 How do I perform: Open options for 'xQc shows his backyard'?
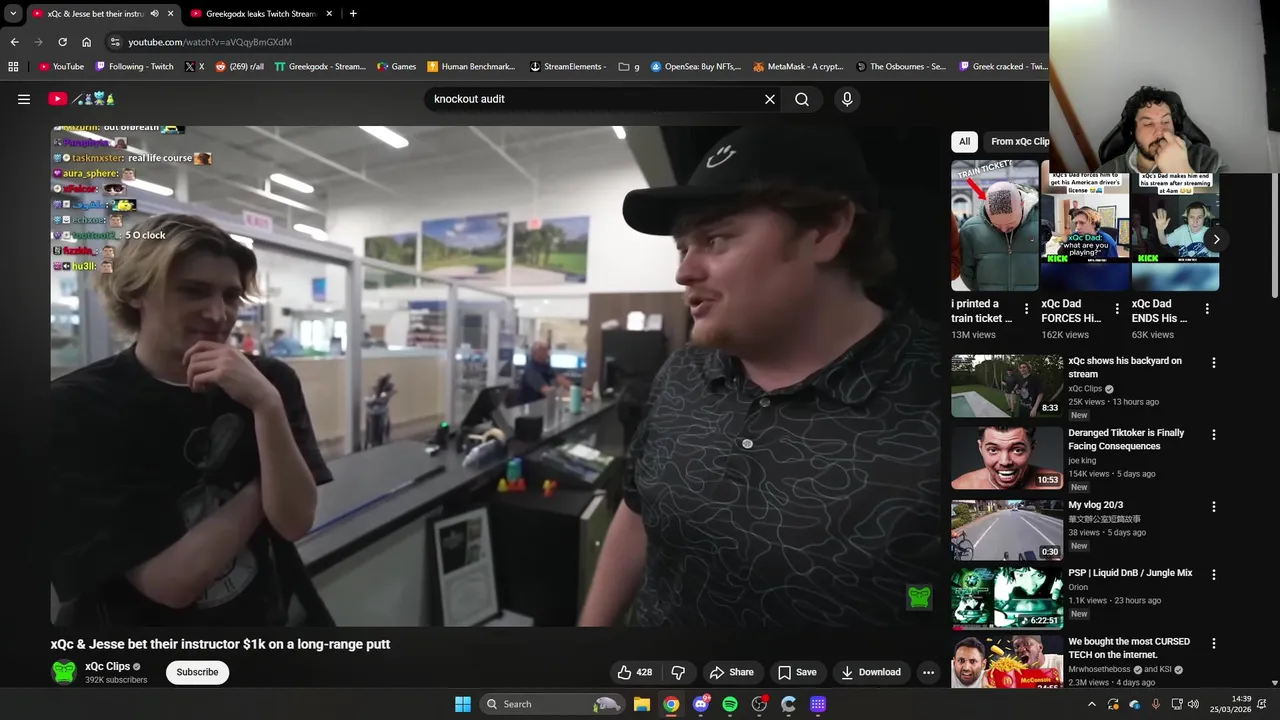point(1213,363)
